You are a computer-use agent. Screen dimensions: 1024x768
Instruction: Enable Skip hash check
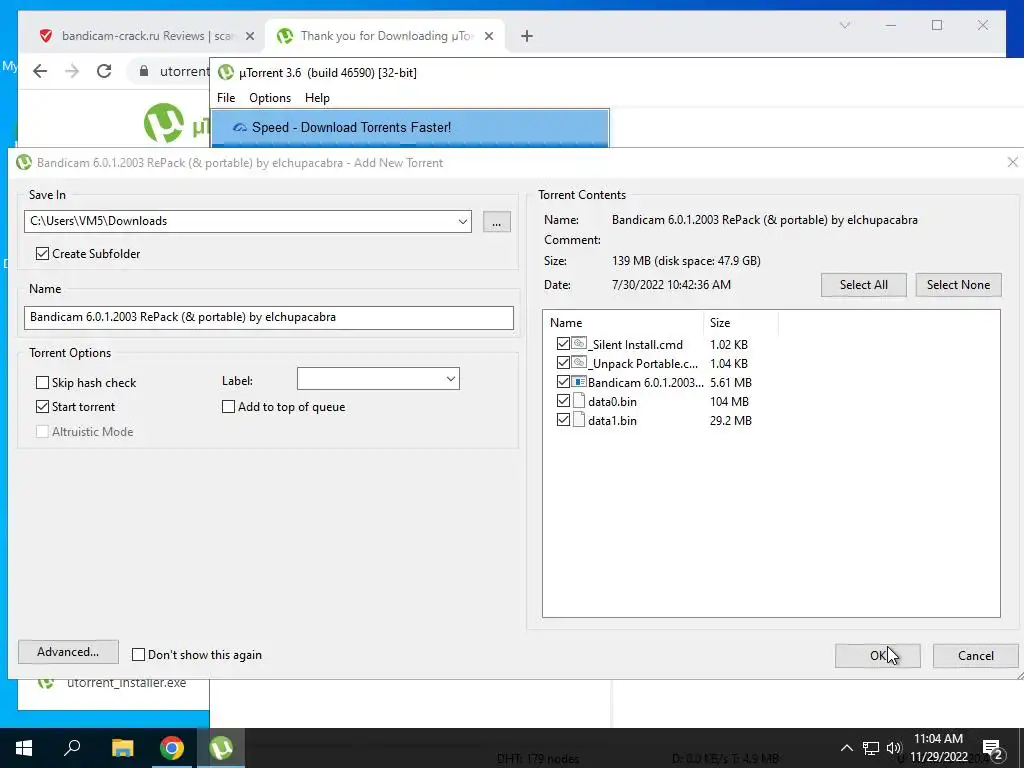42,383
